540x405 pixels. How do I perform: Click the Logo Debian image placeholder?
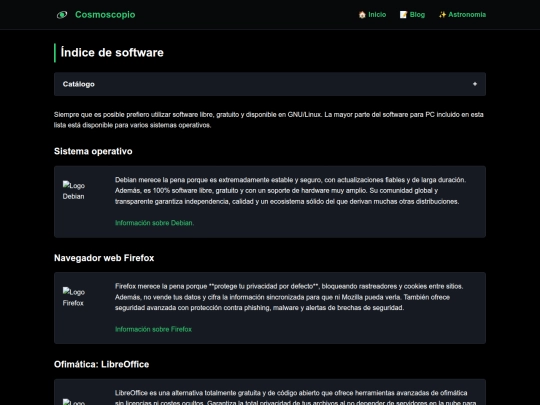click(74, 191)
